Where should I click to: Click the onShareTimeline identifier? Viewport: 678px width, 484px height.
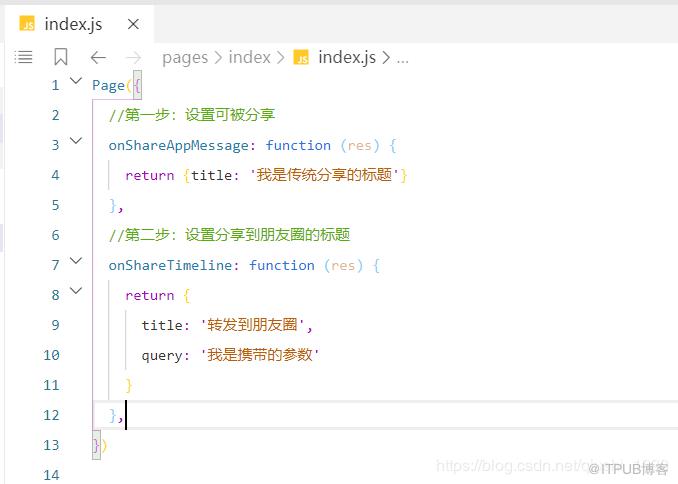click(170, 265)
